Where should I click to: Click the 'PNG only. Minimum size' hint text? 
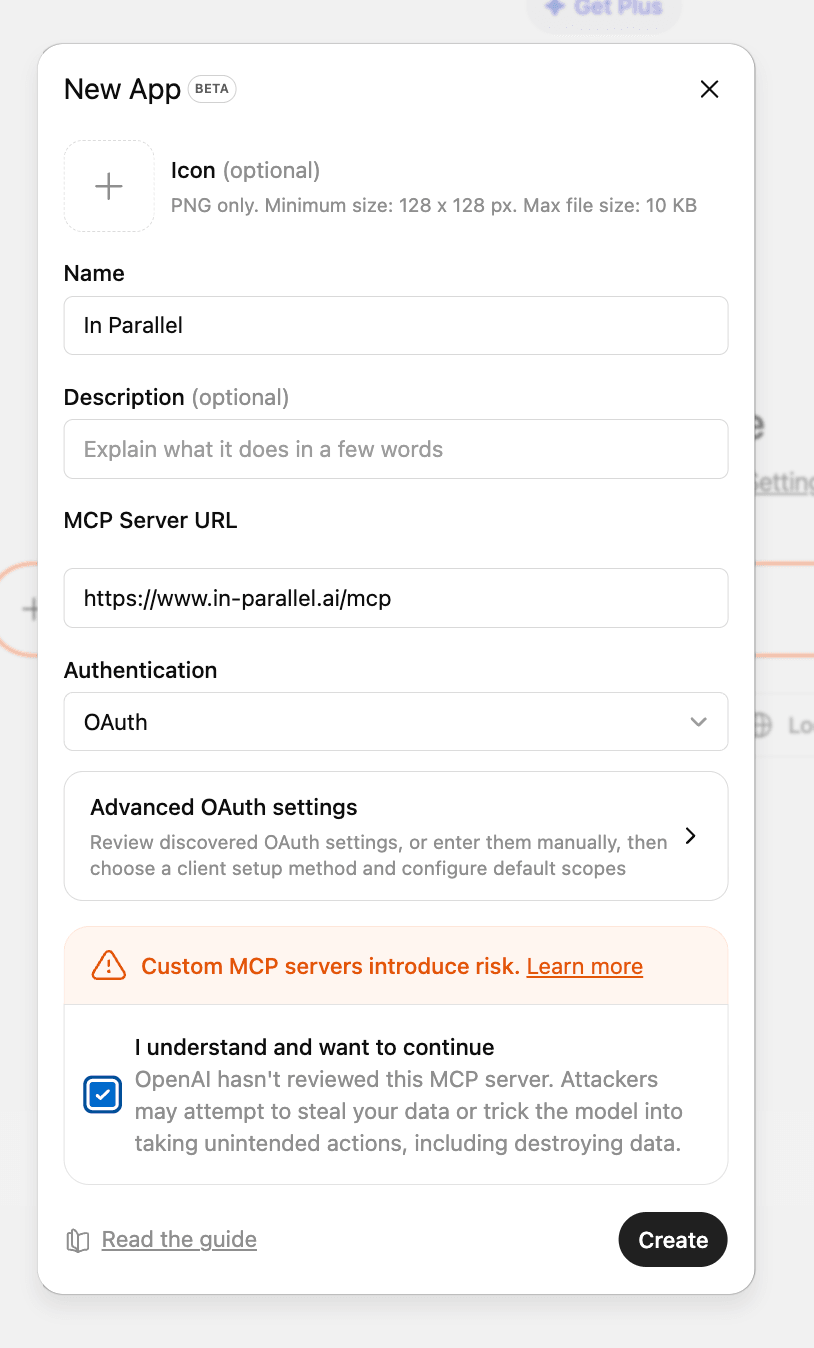[434, 206]
